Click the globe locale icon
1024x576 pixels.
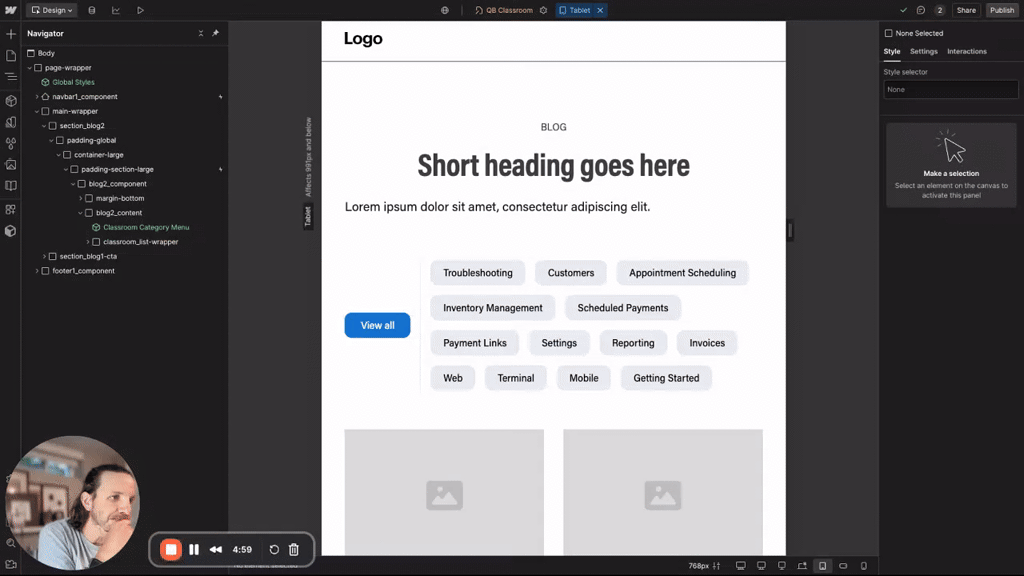coord(445,10)
